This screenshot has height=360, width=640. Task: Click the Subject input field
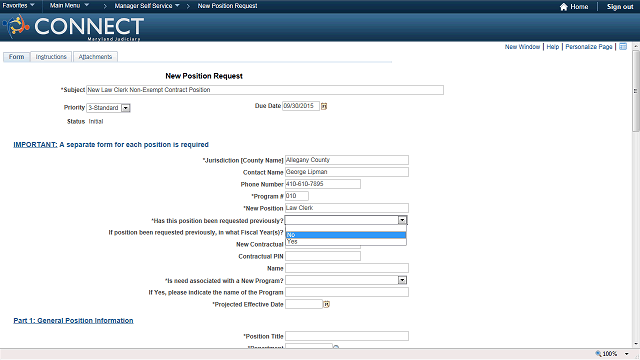click(265, 90)
